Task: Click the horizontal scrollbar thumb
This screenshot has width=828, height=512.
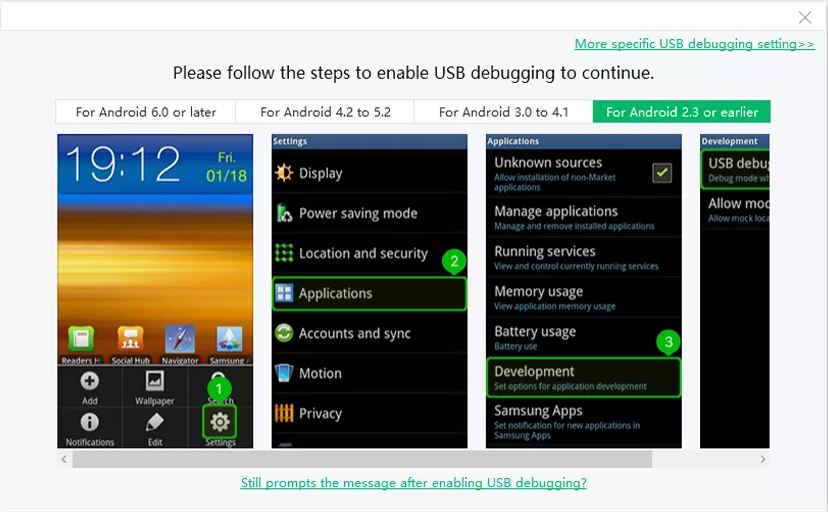Action: click(x=362, y=459)
